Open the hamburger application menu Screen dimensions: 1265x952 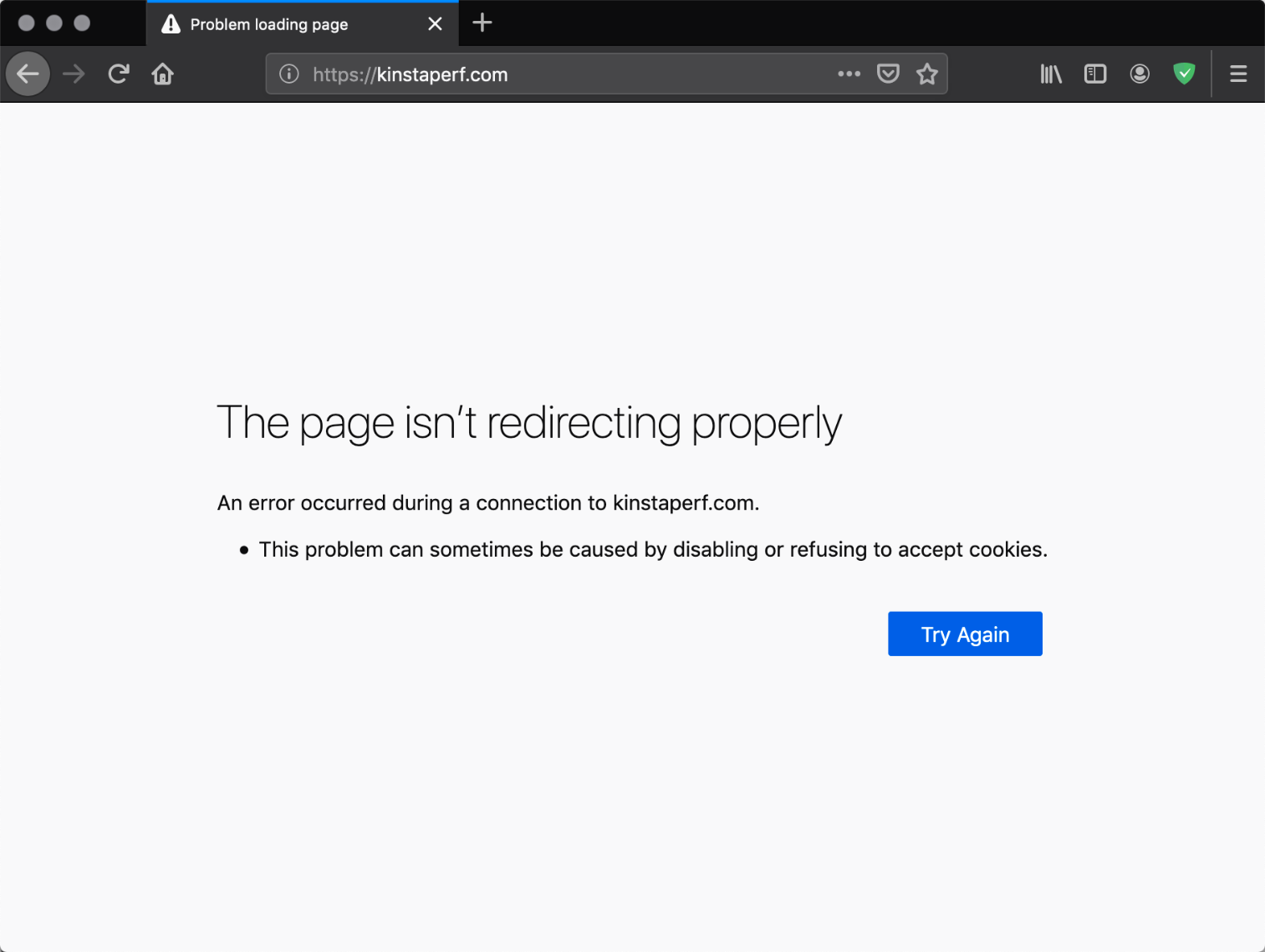pyautogui.click(x=1238, y=74)
